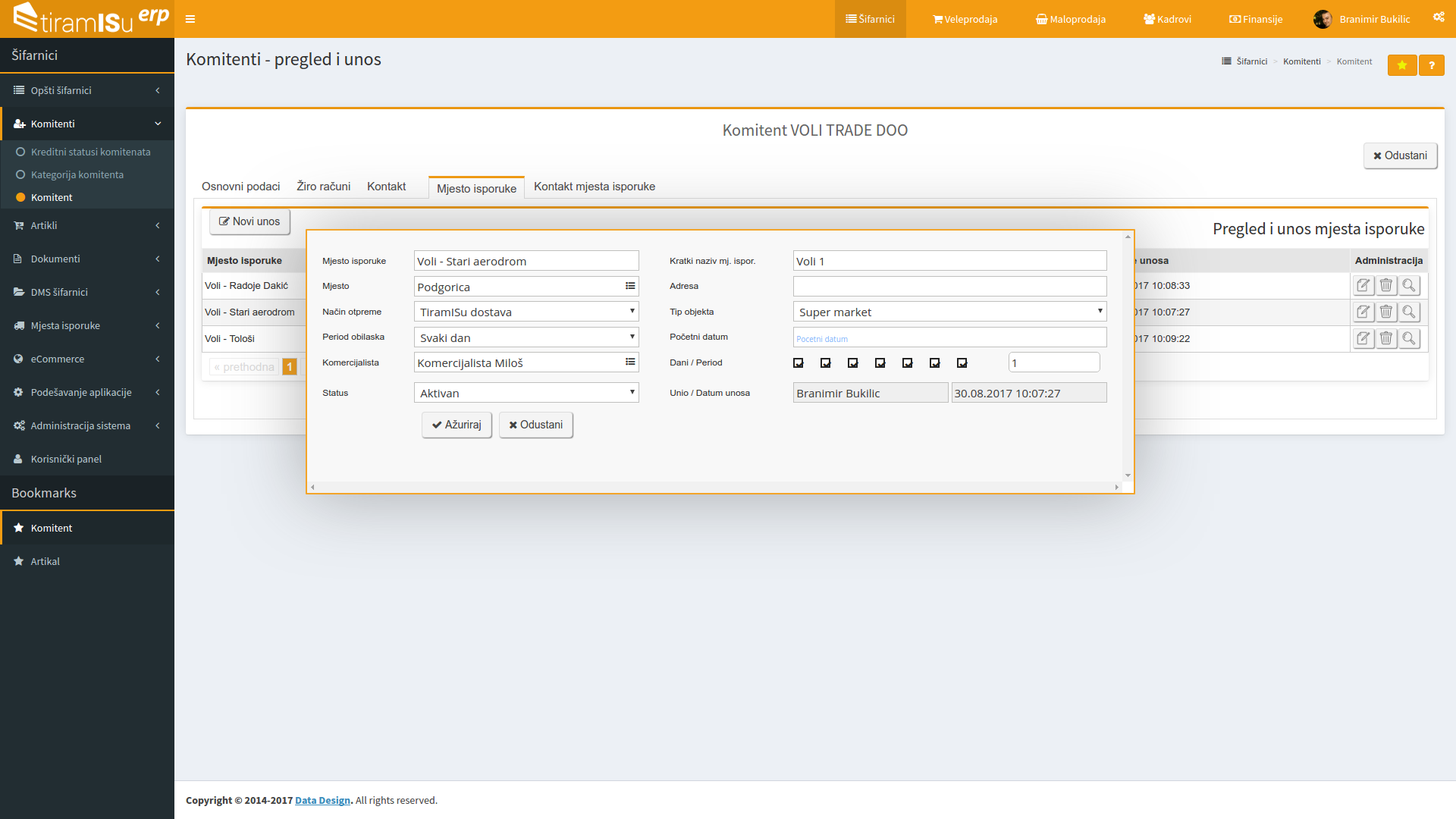Open the Finansije top menu

pos(1256,19)
